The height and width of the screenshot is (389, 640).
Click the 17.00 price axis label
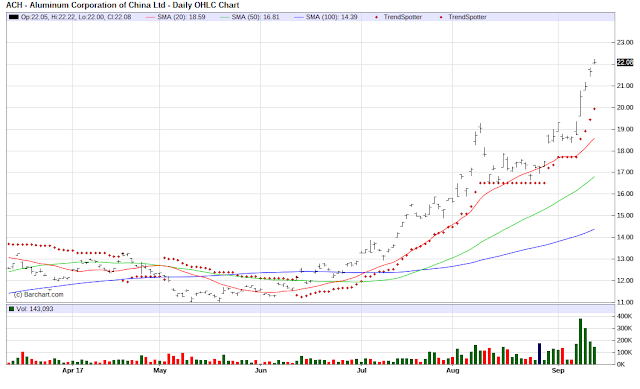click(625, 172)
